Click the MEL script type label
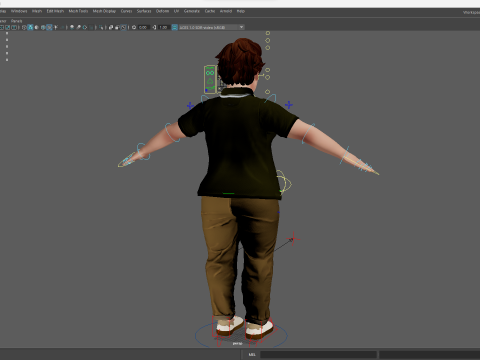 click(252, 354)
